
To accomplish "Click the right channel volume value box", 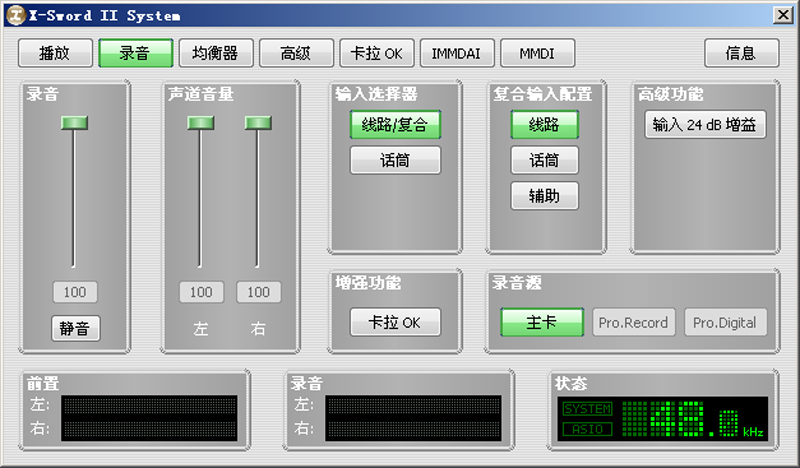I will [x=258, y=292].
